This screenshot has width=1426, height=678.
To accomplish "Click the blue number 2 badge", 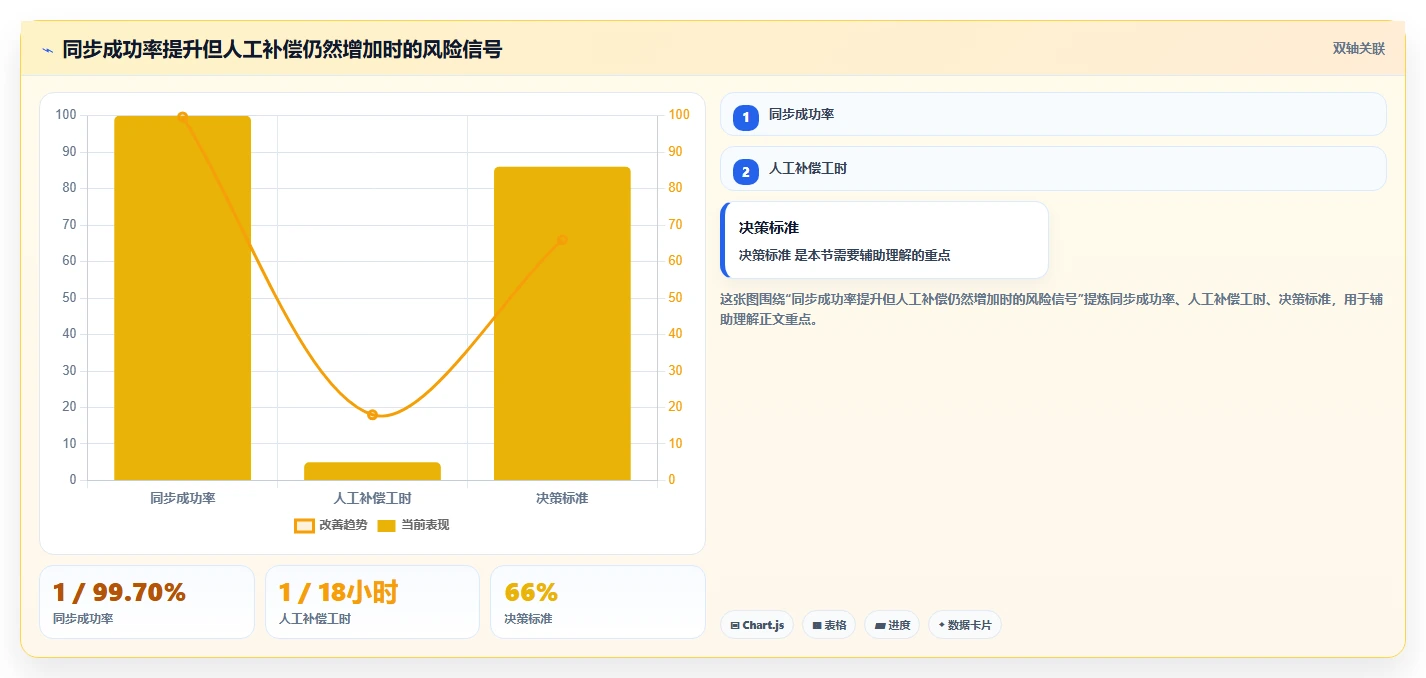I will click(x=746, y=172).
